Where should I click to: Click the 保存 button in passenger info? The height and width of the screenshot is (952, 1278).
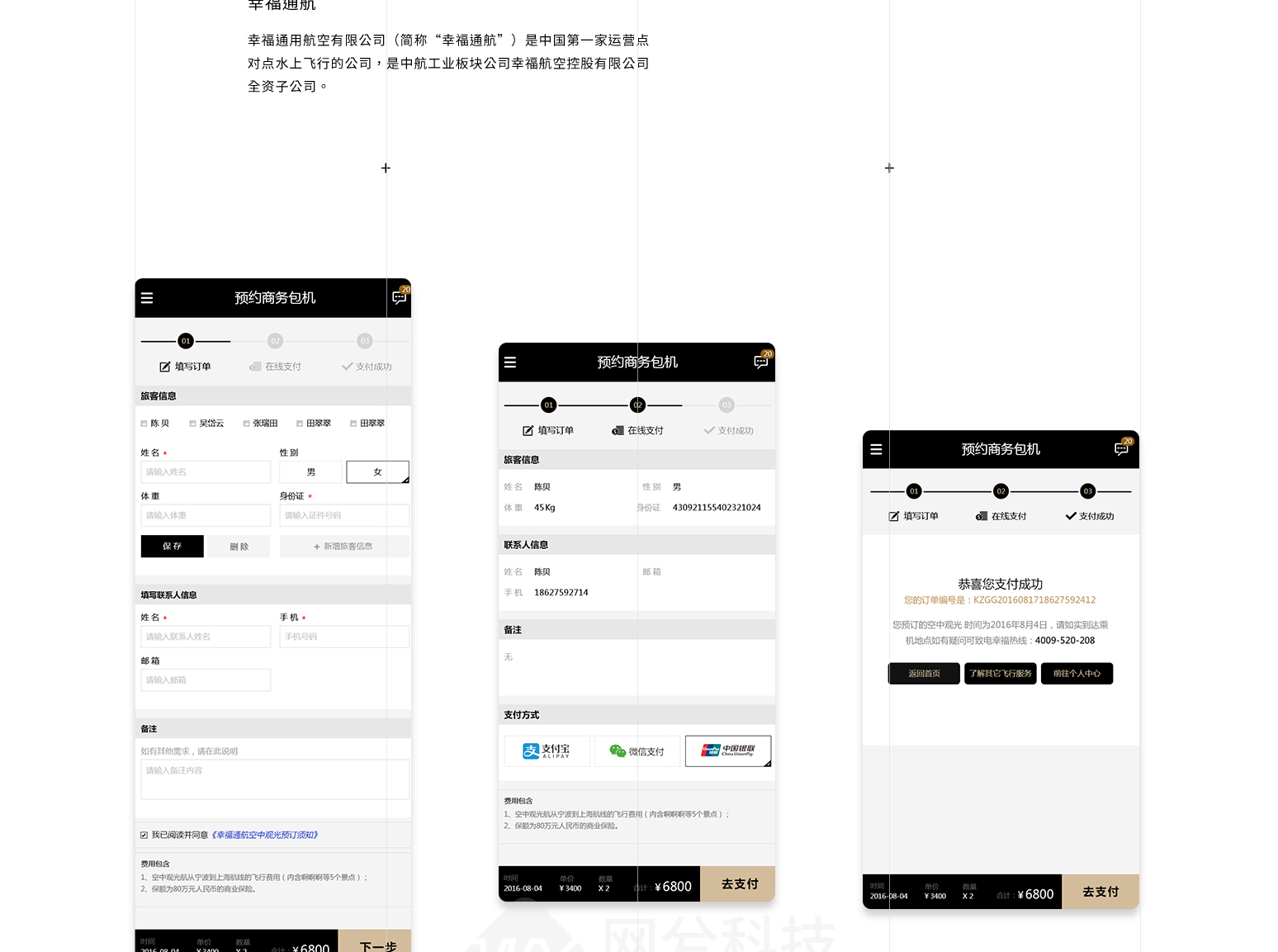click(x=172, y=547)
